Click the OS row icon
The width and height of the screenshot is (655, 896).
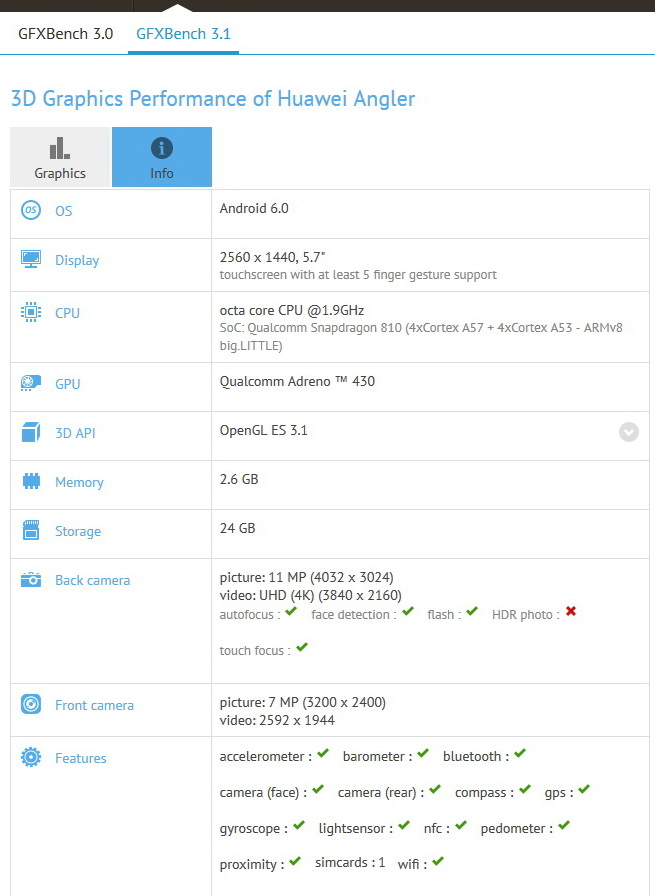31,210
